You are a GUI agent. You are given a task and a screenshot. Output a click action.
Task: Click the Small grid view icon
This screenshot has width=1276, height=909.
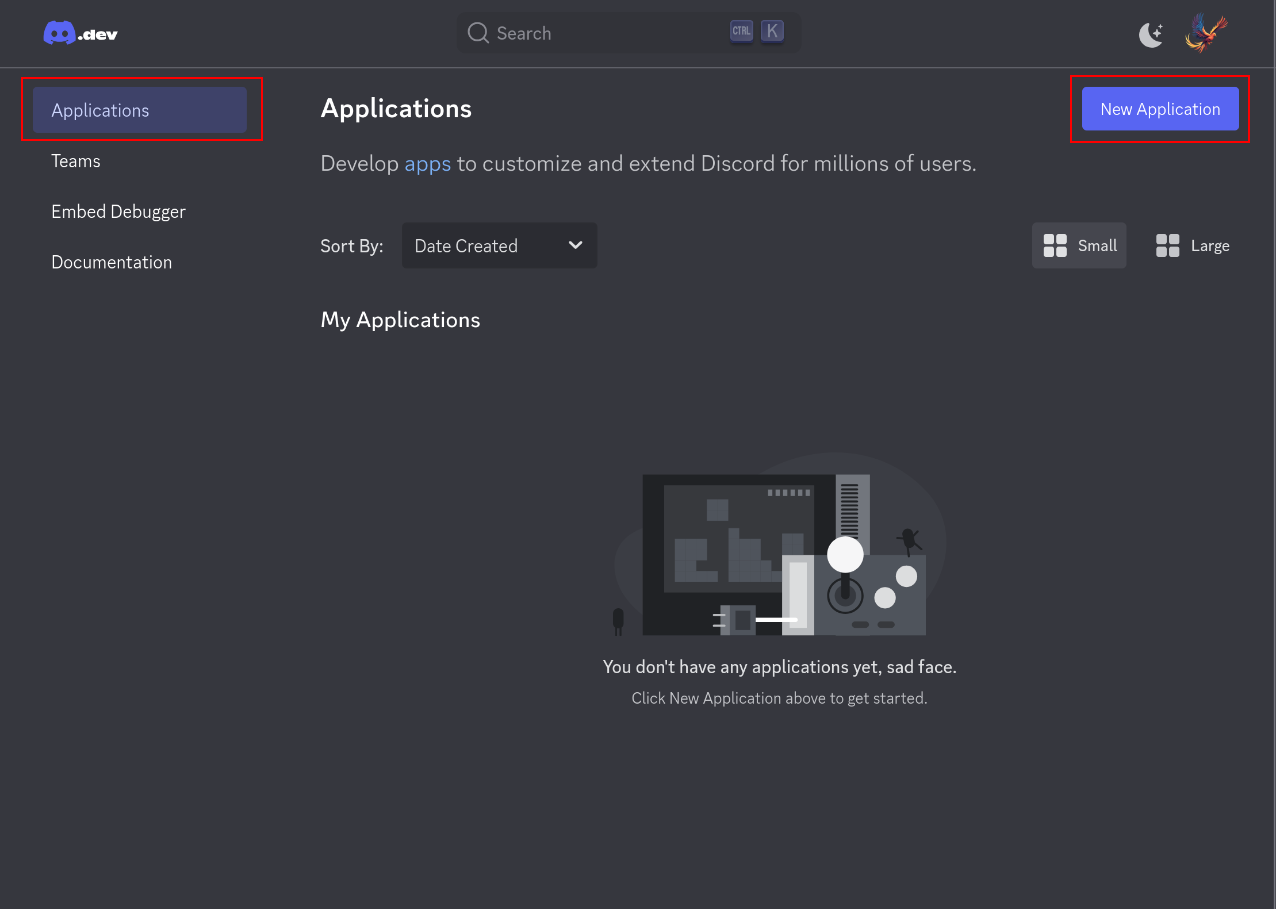click(x=1055, y=245)
